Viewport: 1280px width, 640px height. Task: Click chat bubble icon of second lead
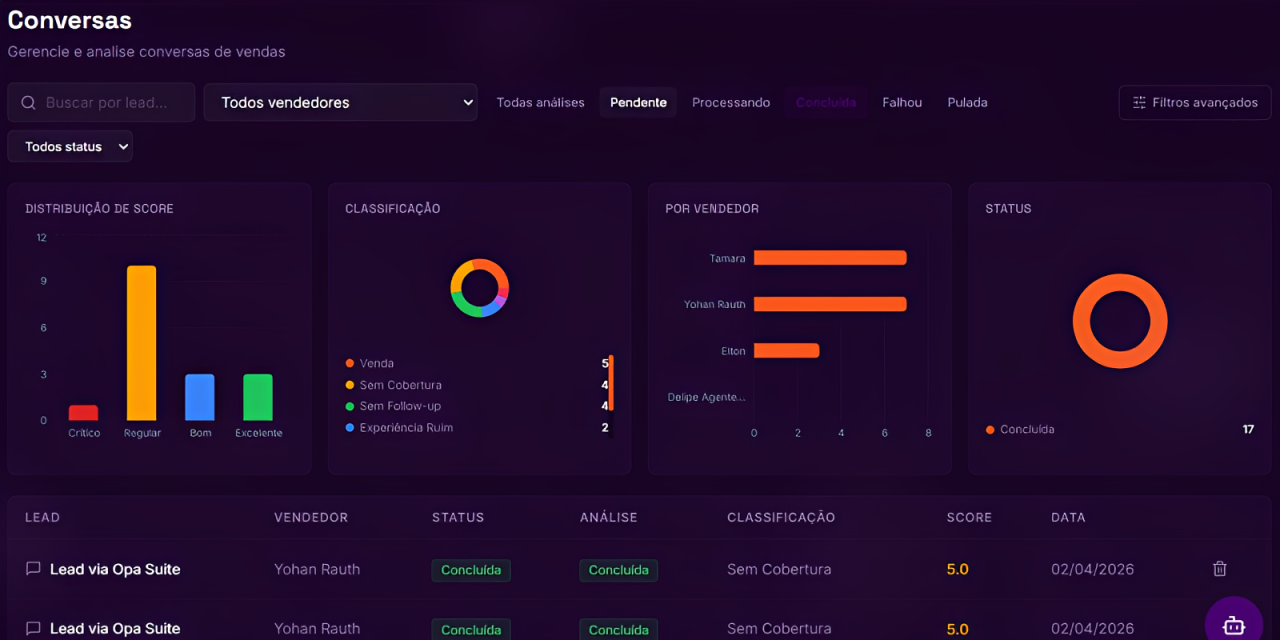pos(33,628)
